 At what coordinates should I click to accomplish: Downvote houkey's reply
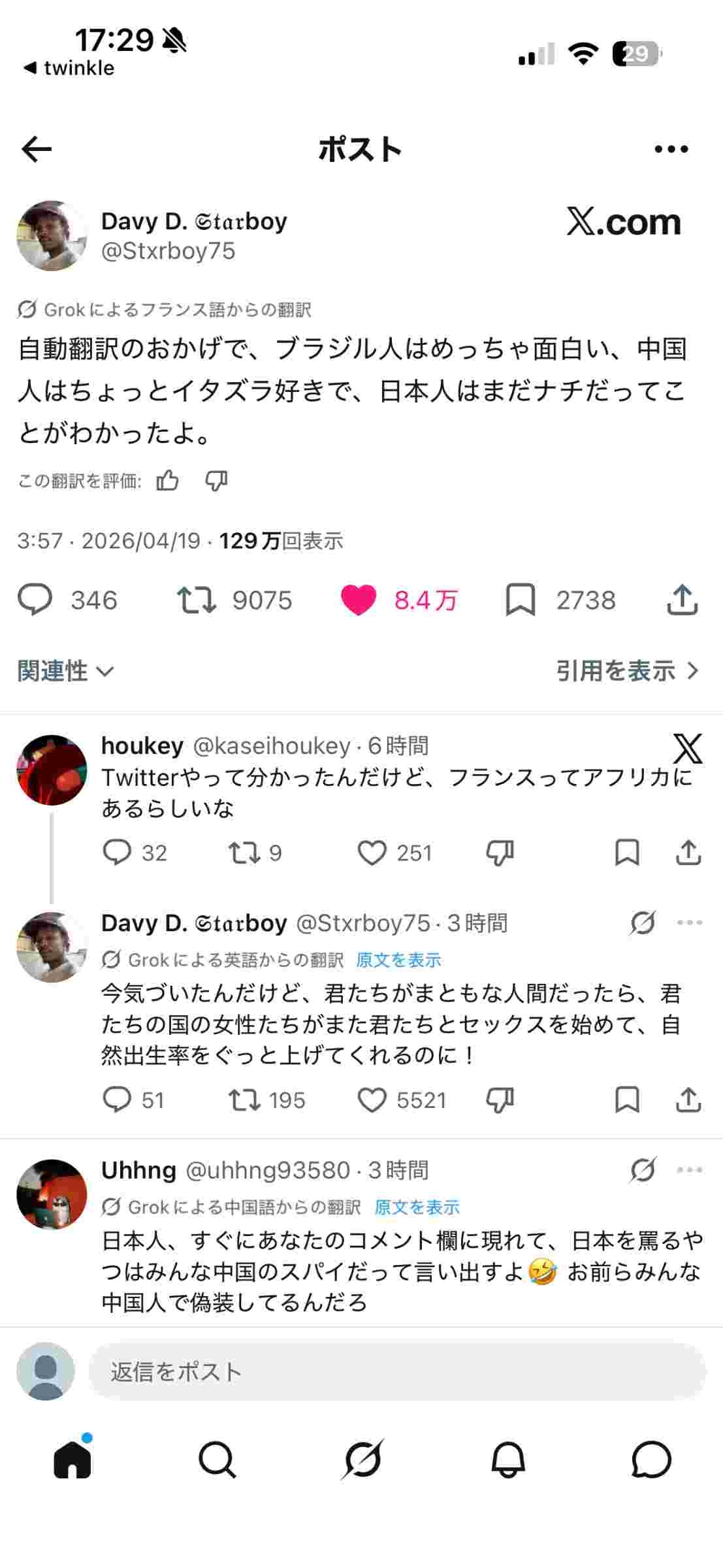click(x=500, y=853)
